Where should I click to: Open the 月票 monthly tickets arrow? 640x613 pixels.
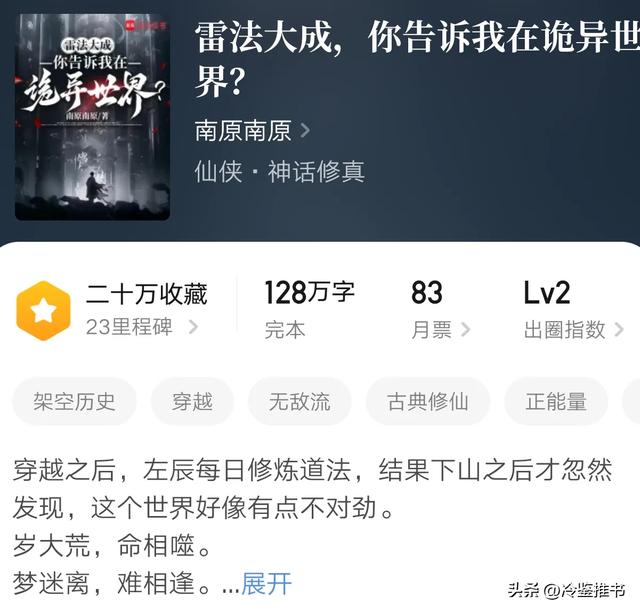[465, 329]
